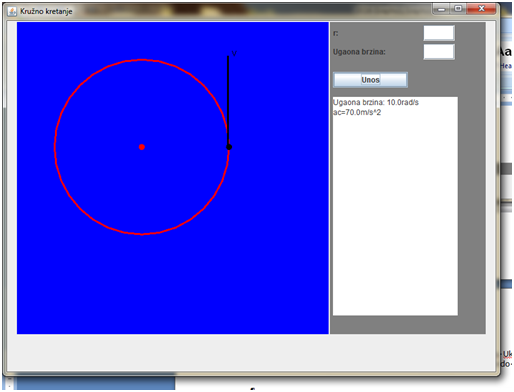Click the Unos button

click(370, 80)
